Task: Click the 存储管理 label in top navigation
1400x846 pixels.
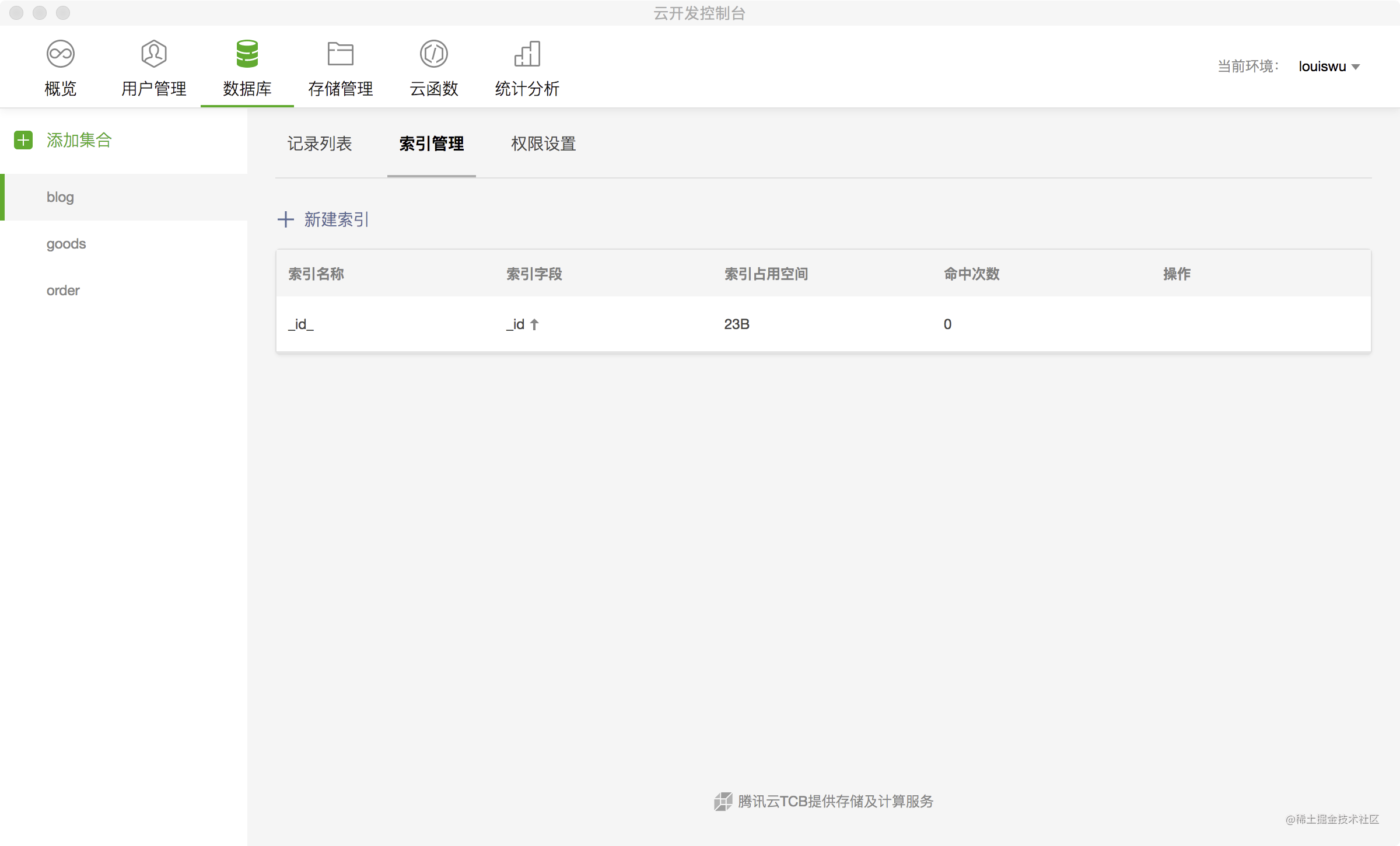Action: tap(341, 89)
